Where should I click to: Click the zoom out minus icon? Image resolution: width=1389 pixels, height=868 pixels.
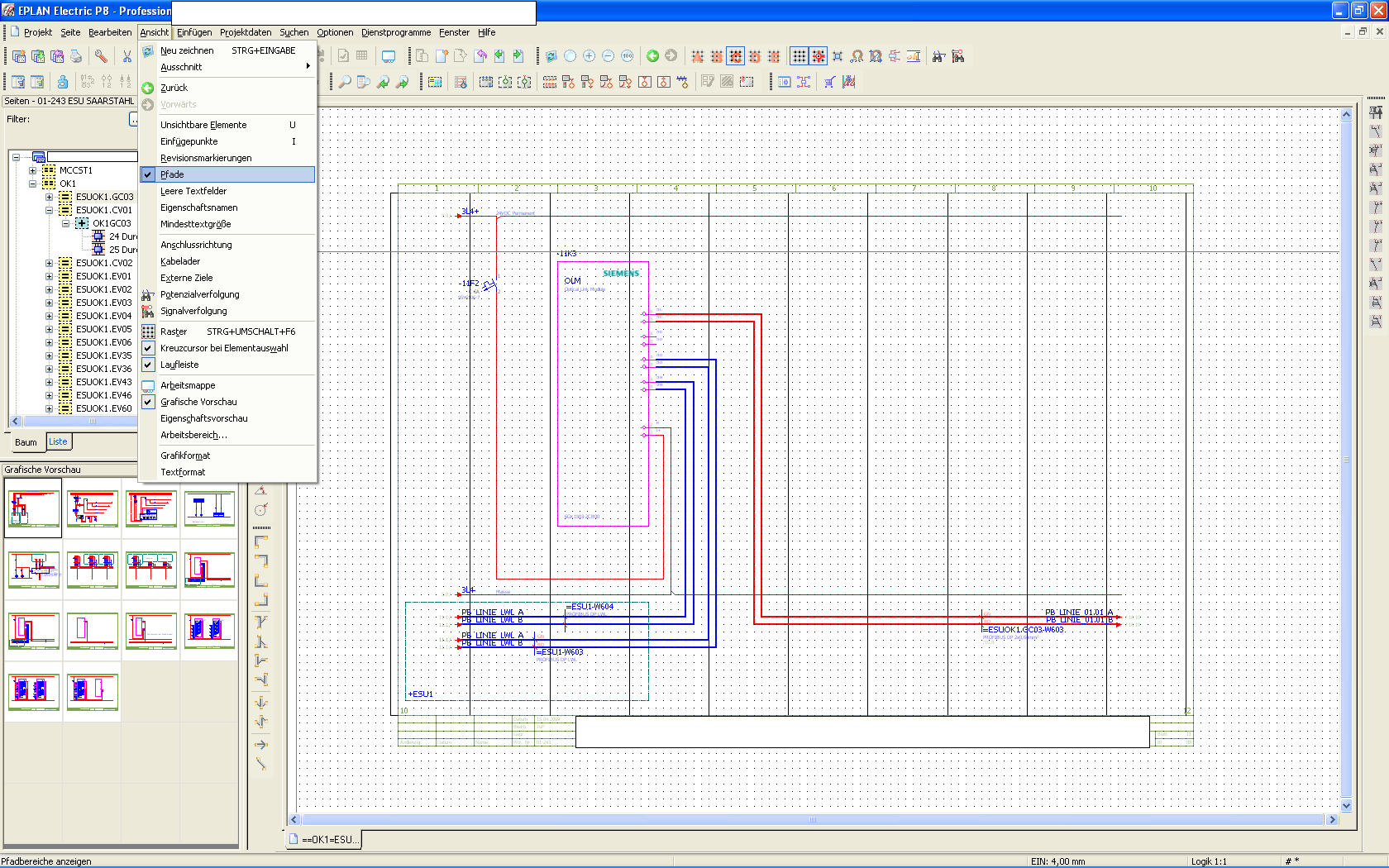(x=608, y=56)
